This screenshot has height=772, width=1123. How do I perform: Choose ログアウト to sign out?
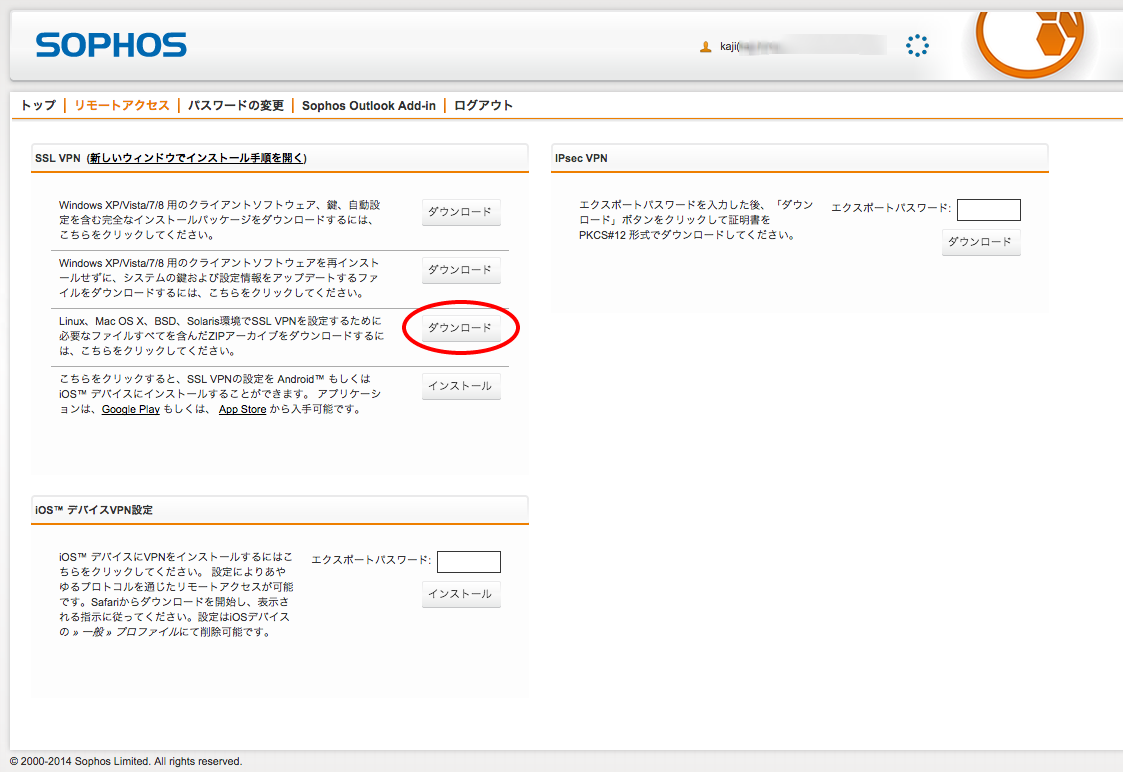tap(483, 105)
